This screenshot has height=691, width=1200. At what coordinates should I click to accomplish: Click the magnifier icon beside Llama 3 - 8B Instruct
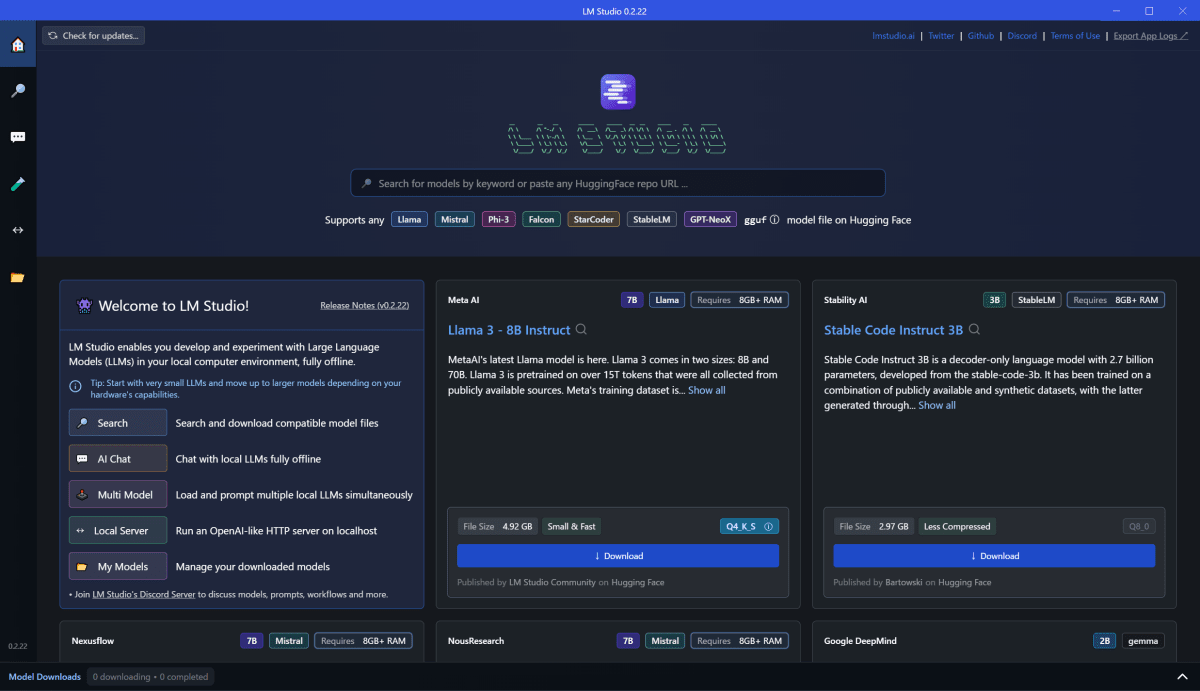pyautogui.click(x=581, y=330)
